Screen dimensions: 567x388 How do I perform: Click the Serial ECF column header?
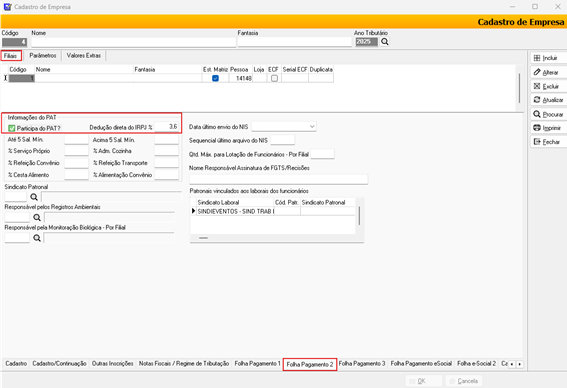pos(295,69)
